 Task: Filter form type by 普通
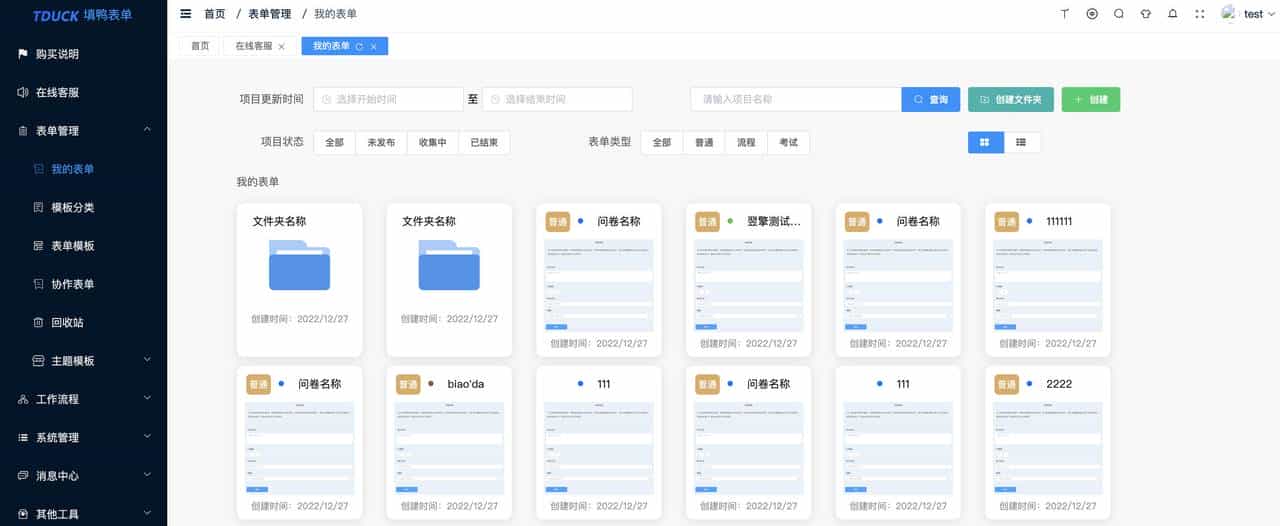pyautogui.click(x=704, y=143)
